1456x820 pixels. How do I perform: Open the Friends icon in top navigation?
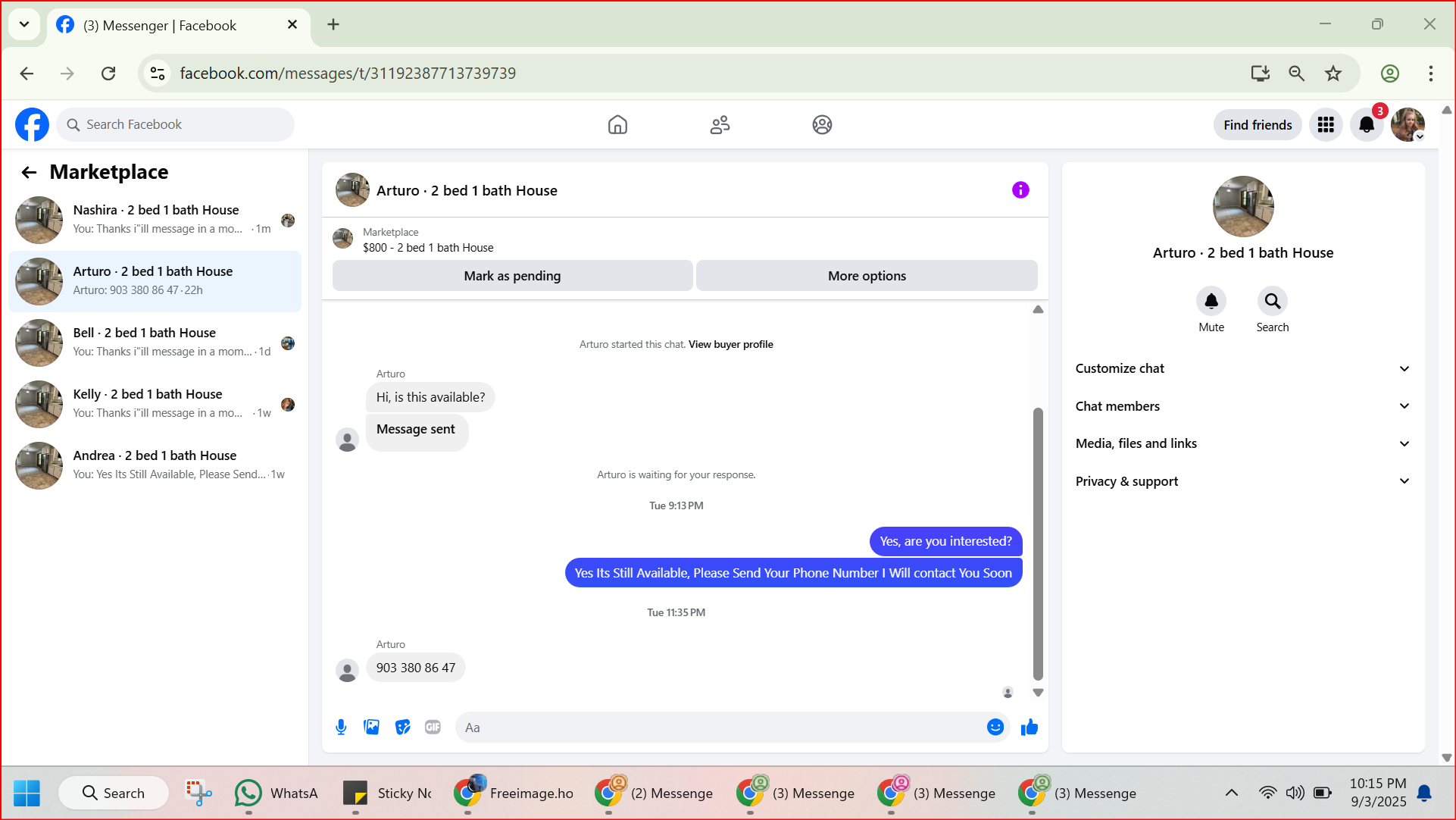(x=720, y=124)
